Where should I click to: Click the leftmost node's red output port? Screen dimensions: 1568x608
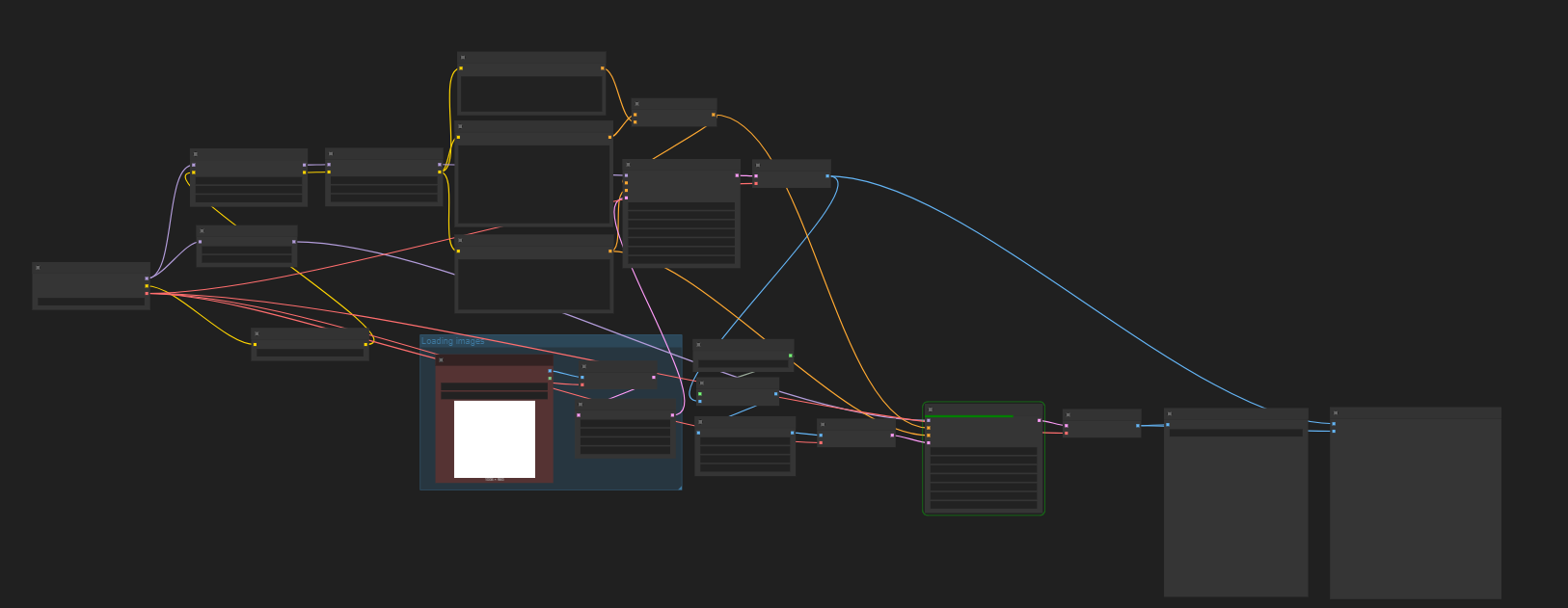[147, 294]
